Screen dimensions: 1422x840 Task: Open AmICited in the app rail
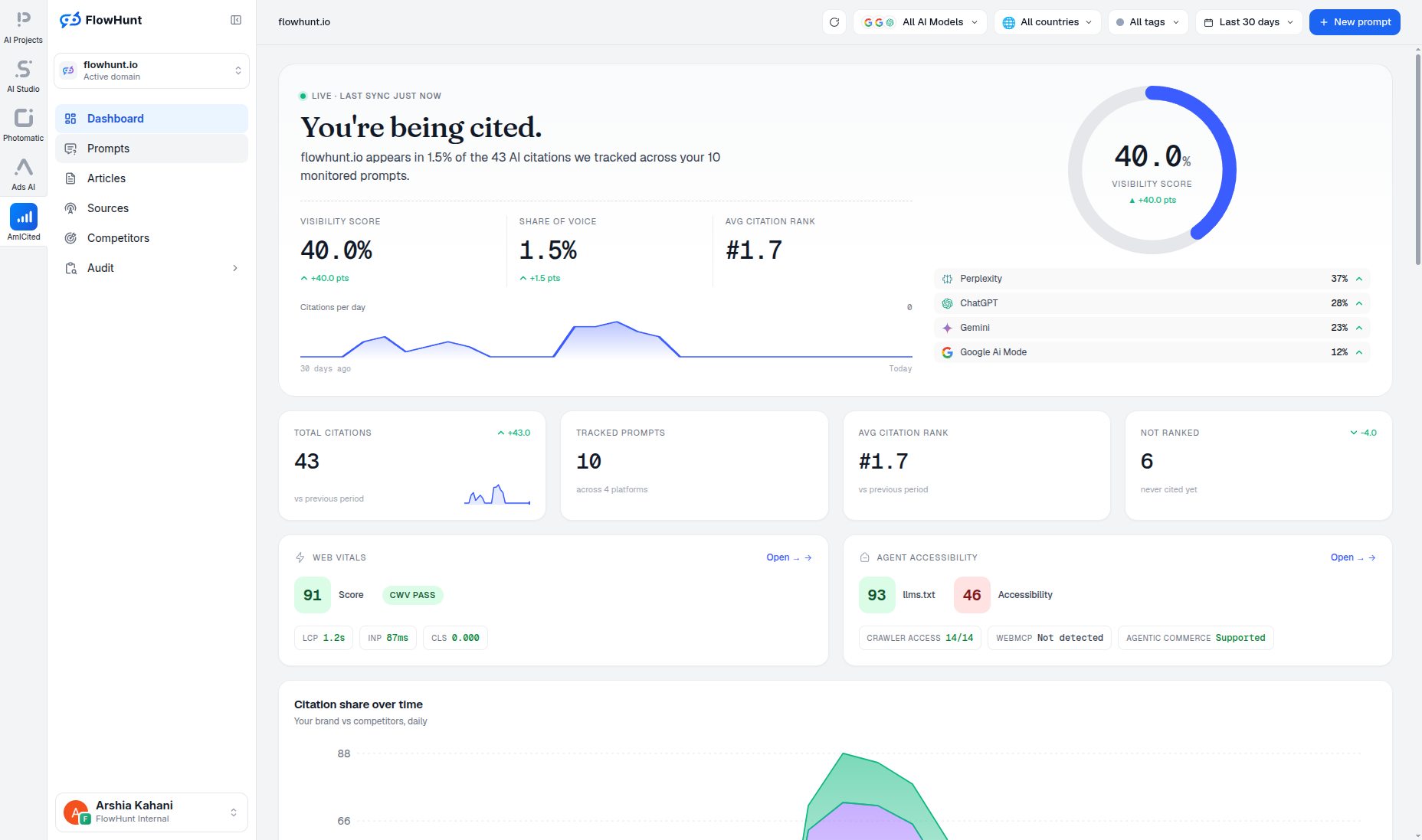(23, 223)
